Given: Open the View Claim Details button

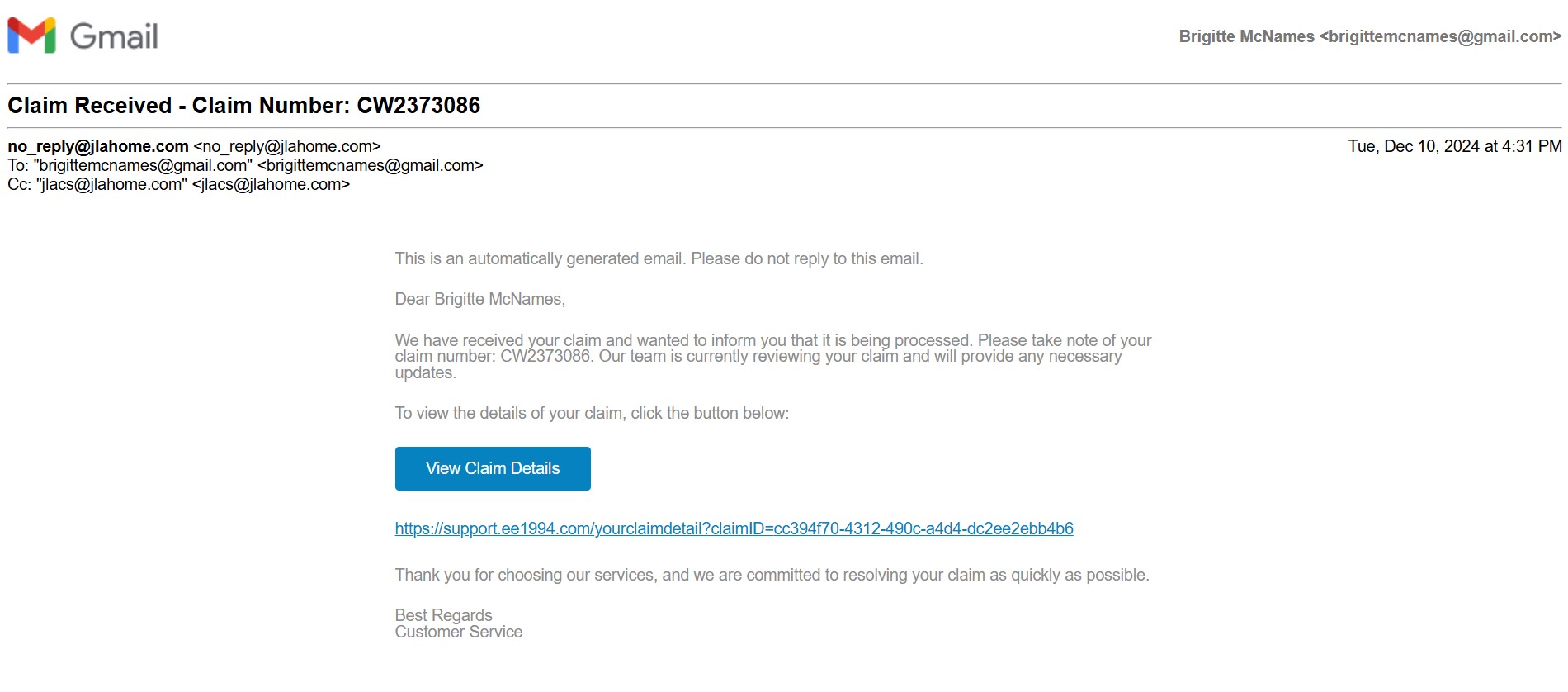Looking at the screenshot, I should pos(493,468).
